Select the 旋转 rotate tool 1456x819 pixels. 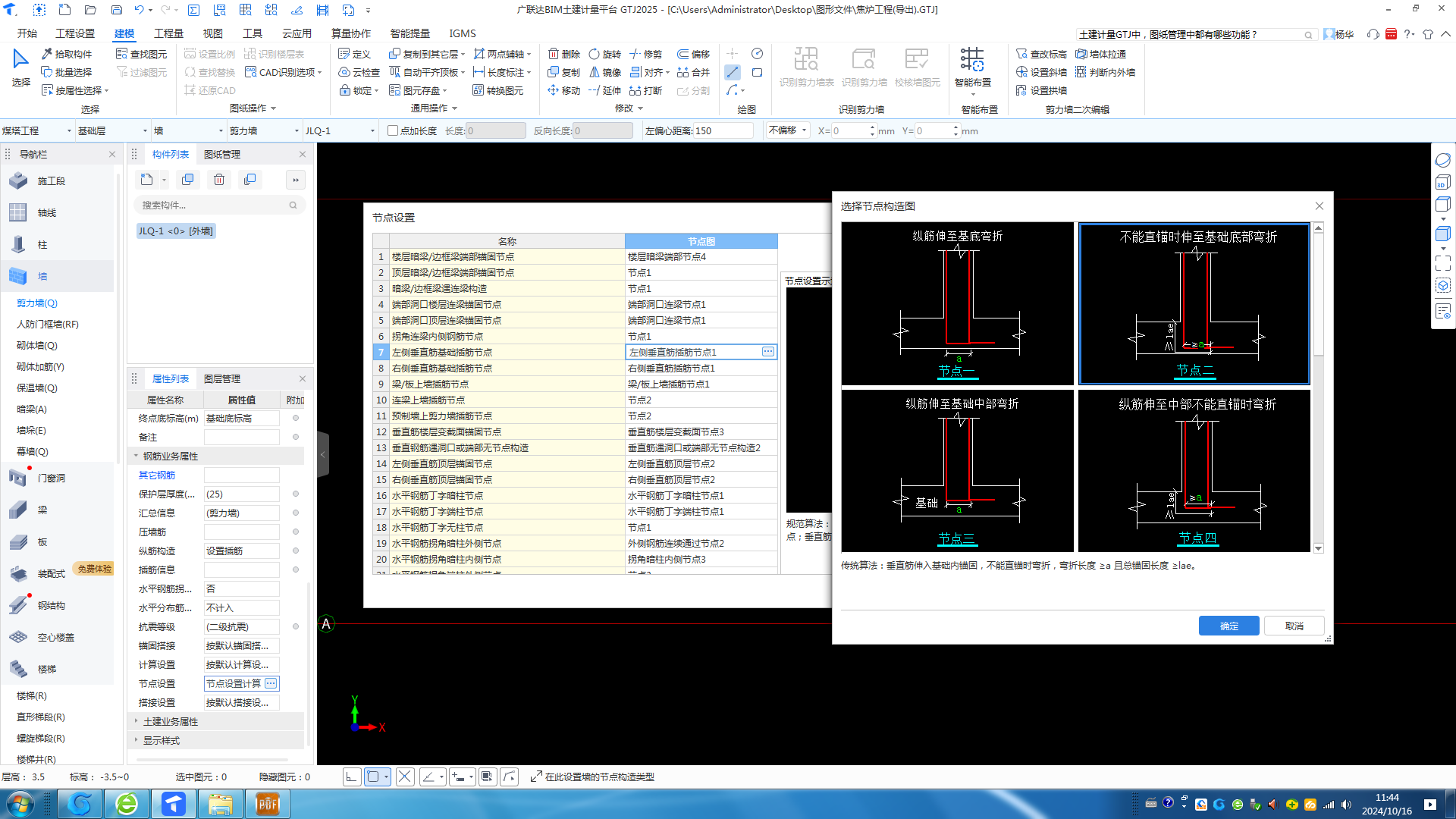tap(605, 54)
